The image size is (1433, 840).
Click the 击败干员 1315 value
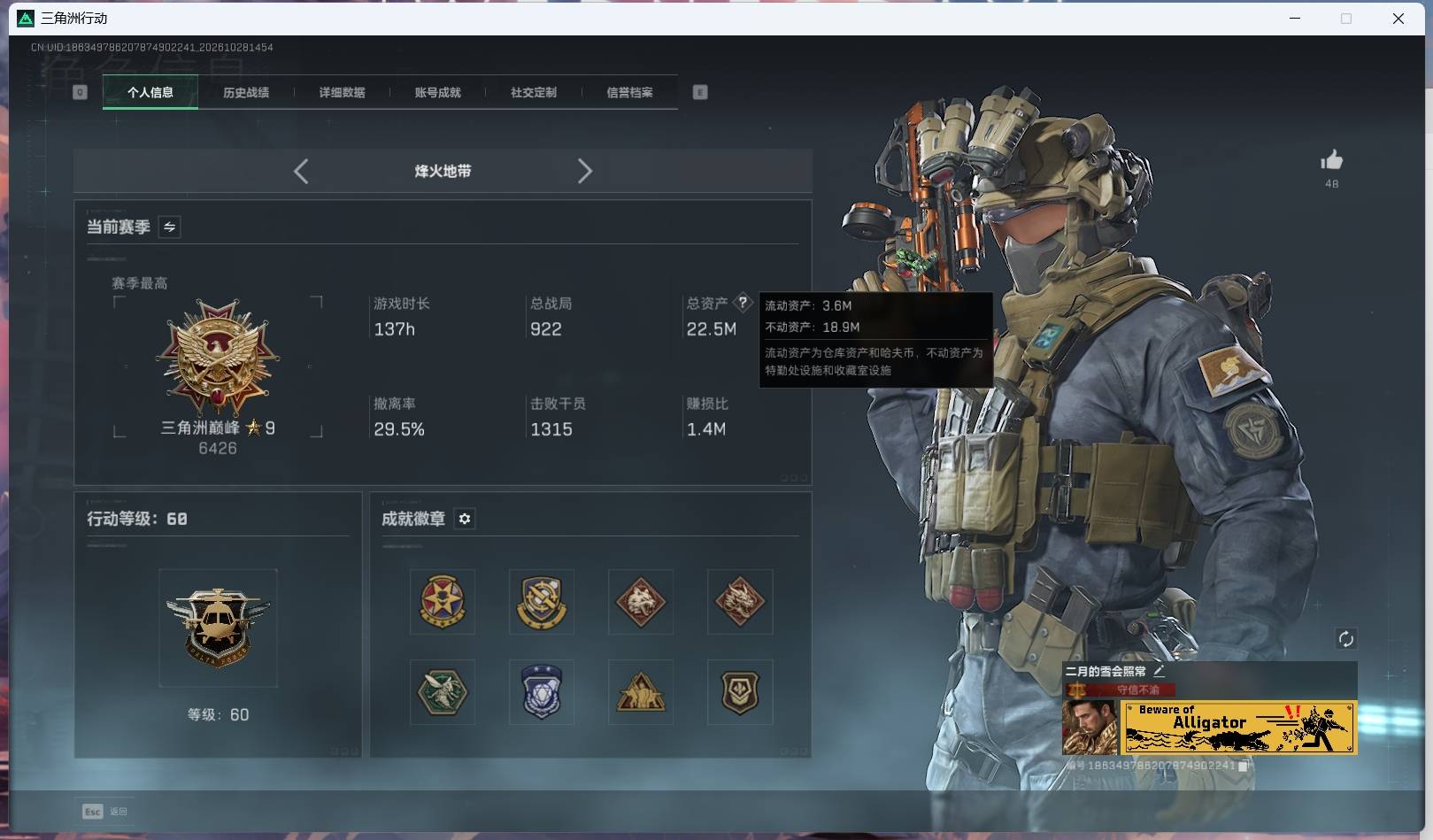tap(551, 429)
